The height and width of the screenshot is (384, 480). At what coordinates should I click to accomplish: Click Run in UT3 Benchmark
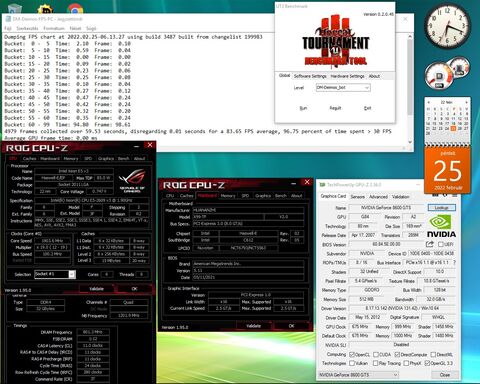coord(303,108)
